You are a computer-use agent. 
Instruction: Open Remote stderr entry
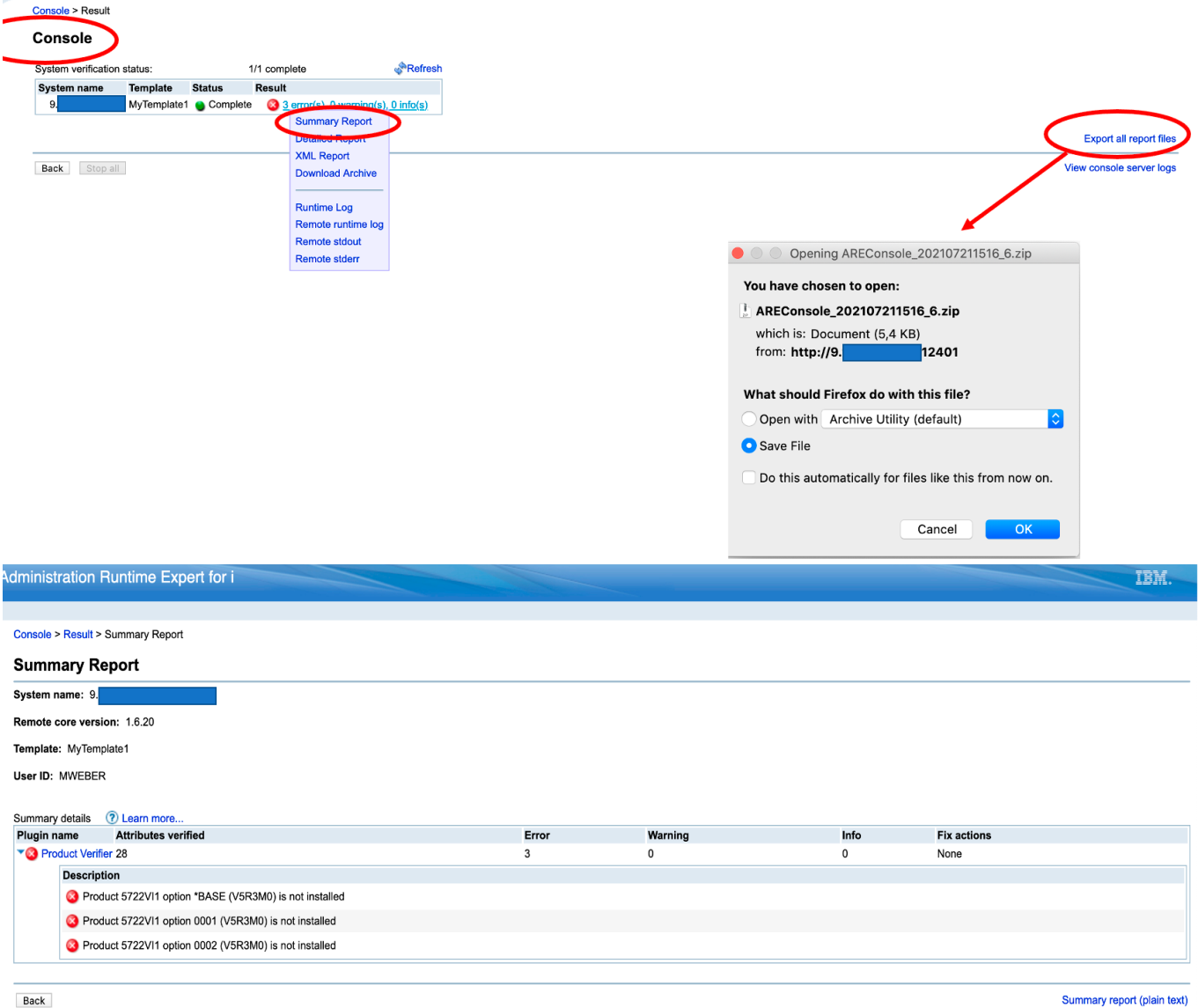click(327, 259)
